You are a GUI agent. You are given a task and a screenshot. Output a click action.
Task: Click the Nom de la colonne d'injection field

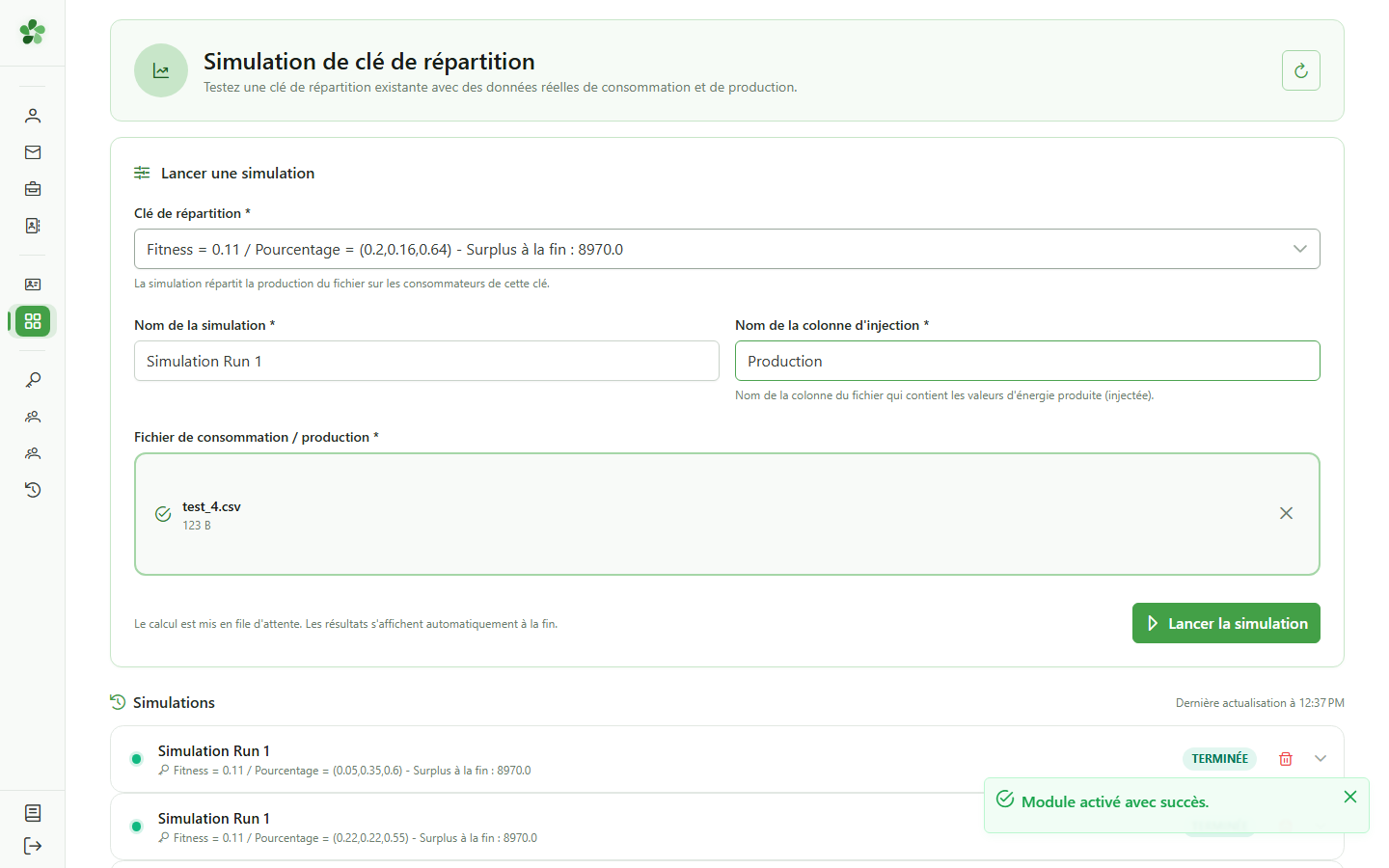pos(1027,361)
